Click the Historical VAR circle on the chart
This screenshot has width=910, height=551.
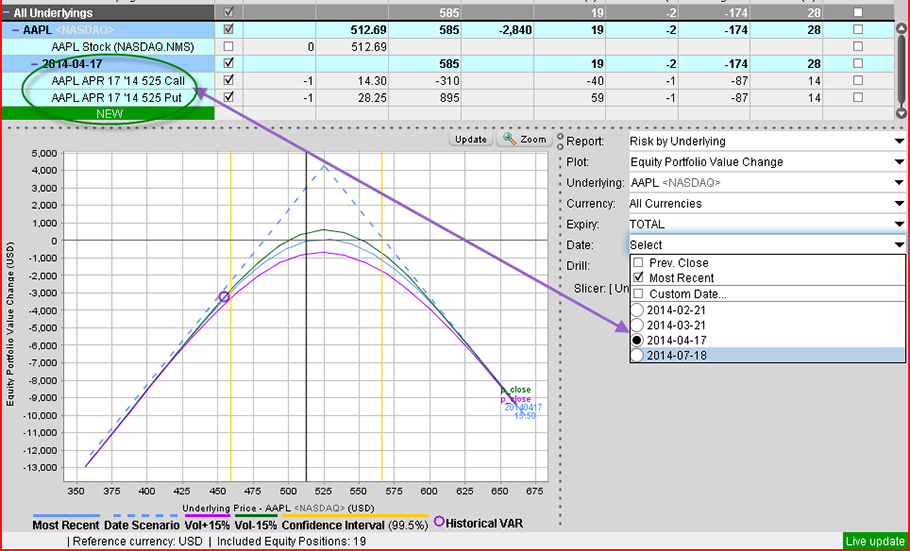pos(225,297)
